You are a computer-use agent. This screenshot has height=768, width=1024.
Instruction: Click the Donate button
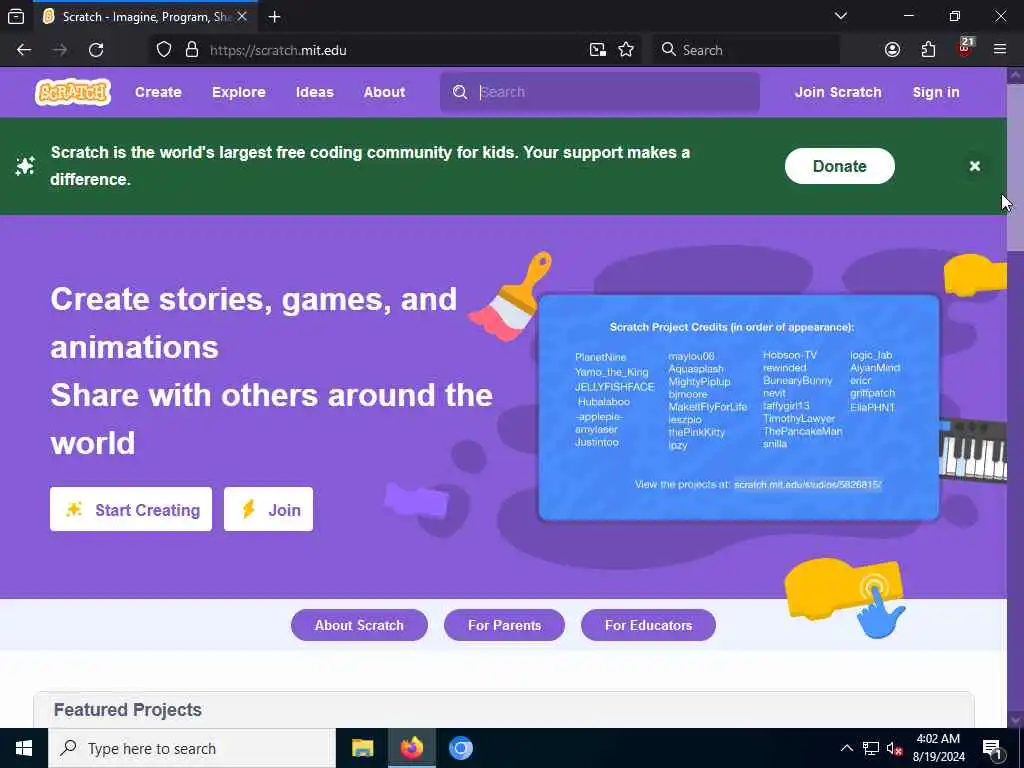point(839,166)
